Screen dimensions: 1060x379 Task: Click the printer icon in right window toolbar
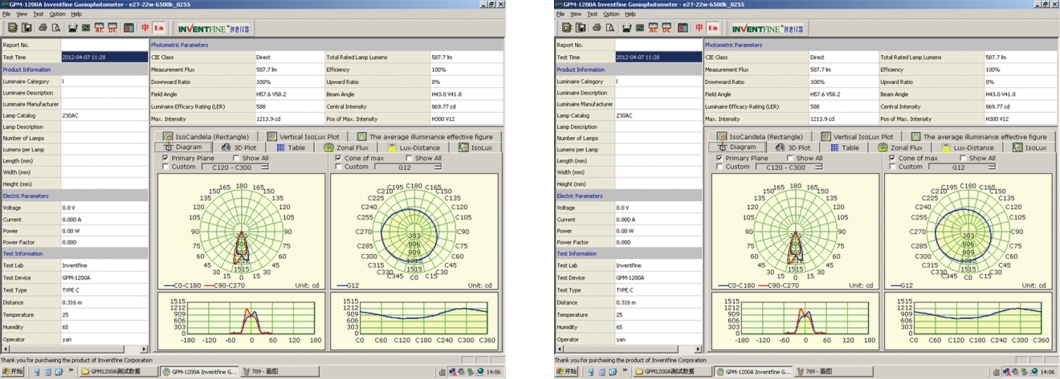tap(596, 28)
